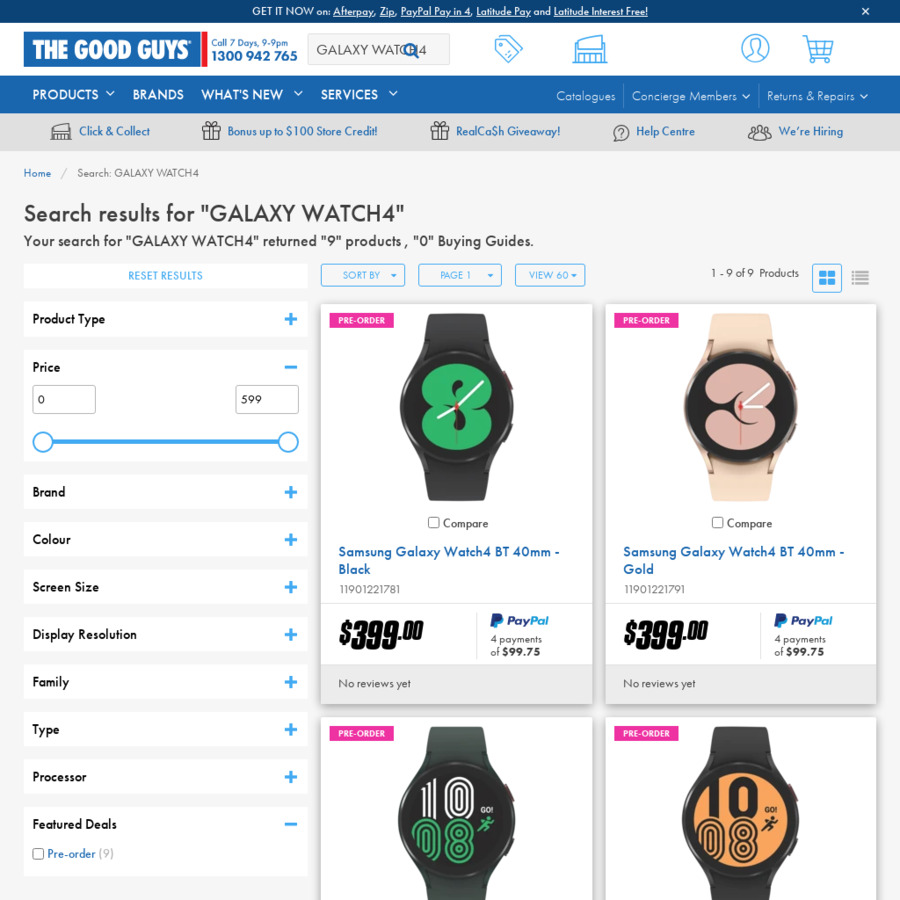Expand the Brand filter section
This screenshot has height=900, width=900.
290,492
